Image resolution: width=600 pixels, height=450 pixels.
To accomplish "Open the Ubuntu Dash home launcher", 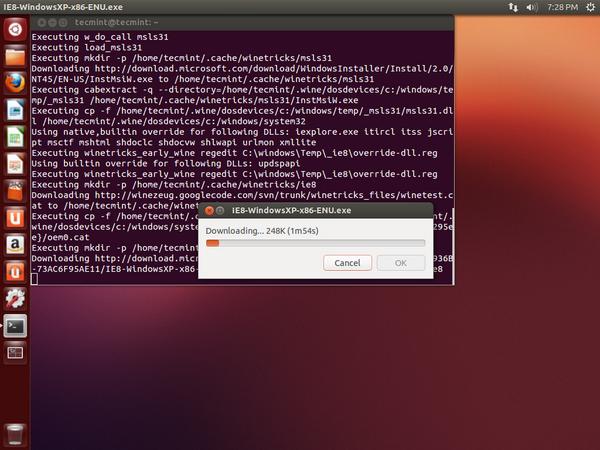I will coord(15,29).
